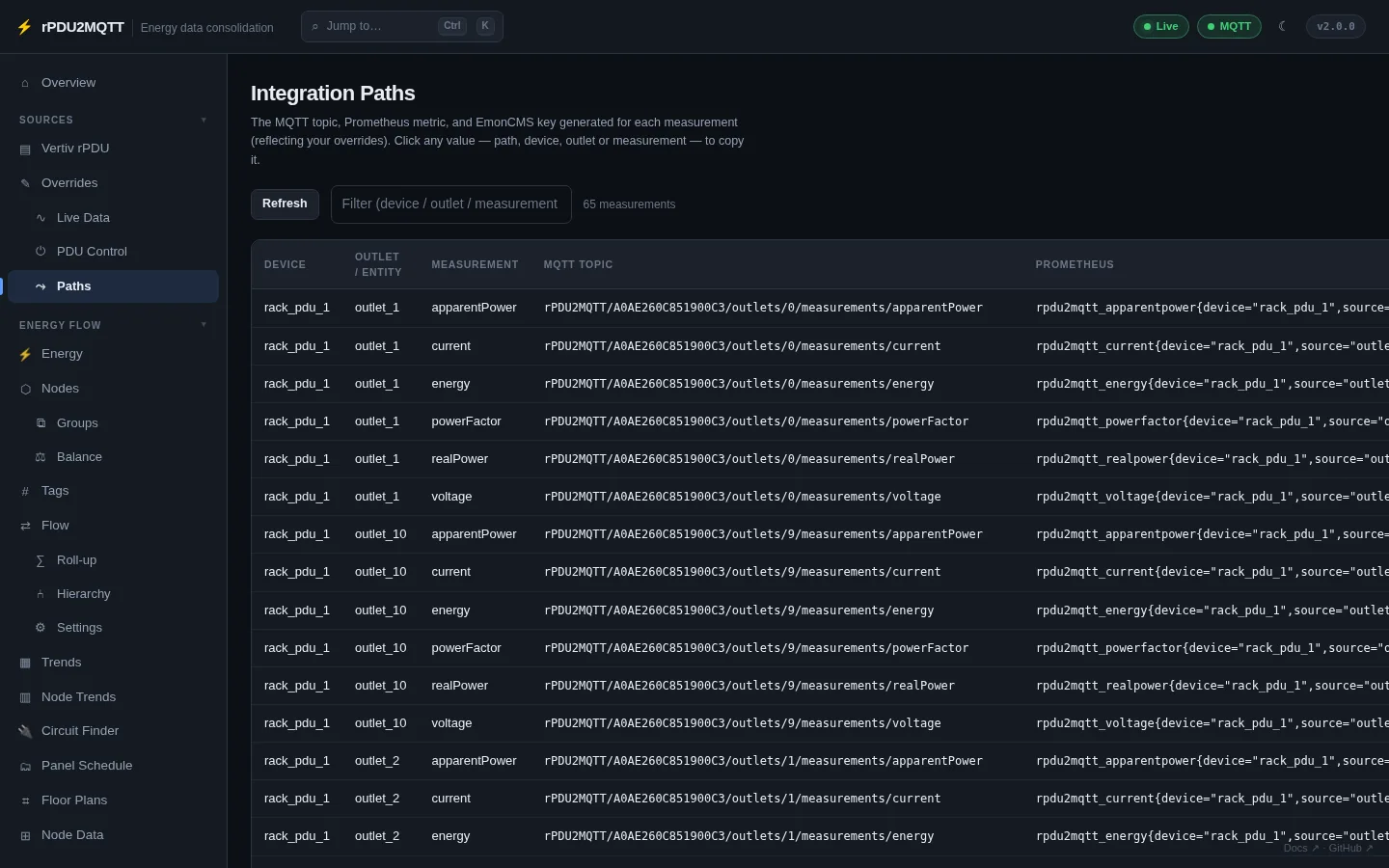Open the Panel Schedule page
Screen dimensions: 1389x868
[113, 766]
